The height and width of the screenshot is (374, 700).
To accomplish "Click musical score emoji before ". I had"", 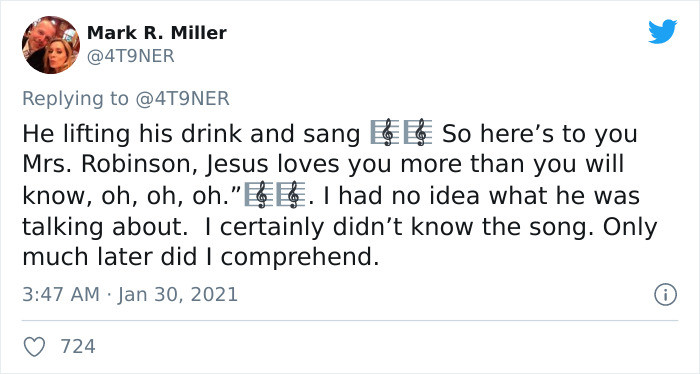I will tap(291, 195).
